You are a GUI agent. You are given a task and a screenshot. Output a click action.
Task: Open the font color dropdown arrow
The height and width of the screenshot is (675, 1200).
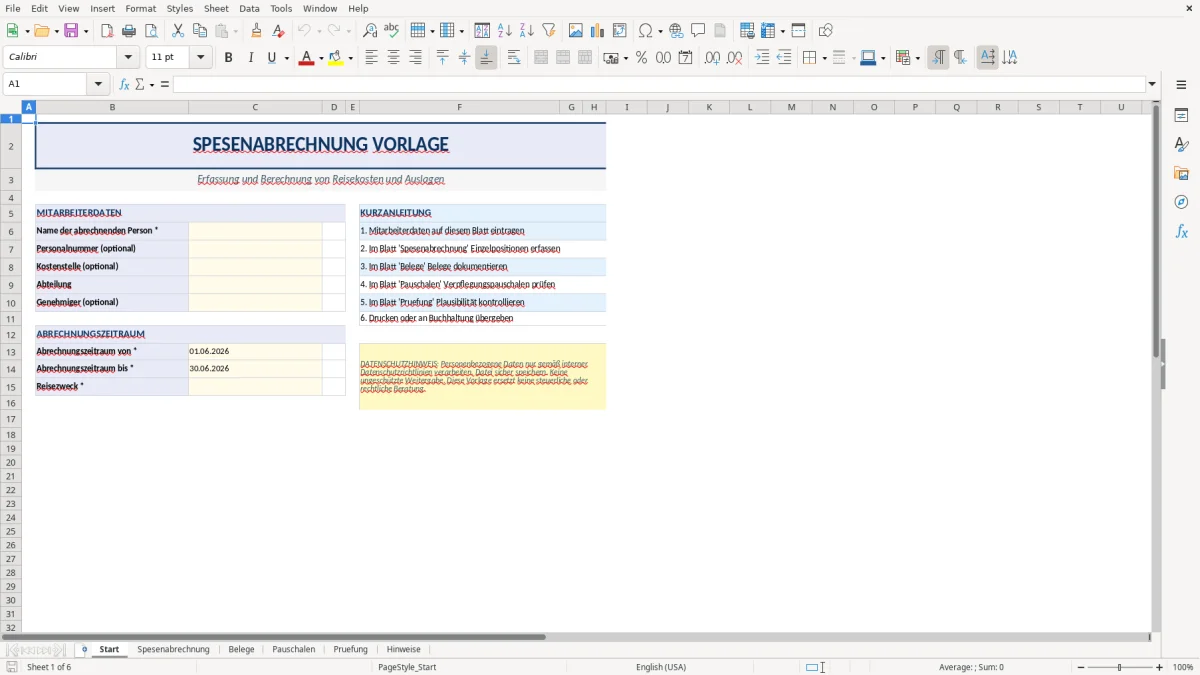pos(320,58)
